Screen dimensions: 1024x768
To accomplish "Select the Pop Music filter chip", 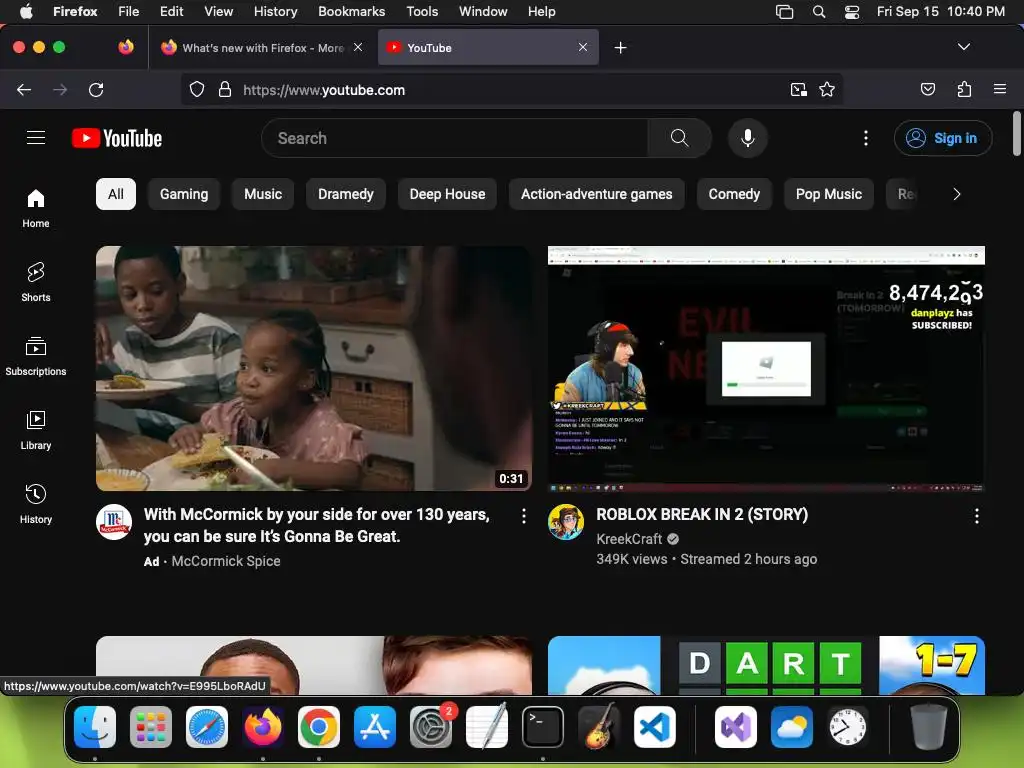I will [829, 194].
